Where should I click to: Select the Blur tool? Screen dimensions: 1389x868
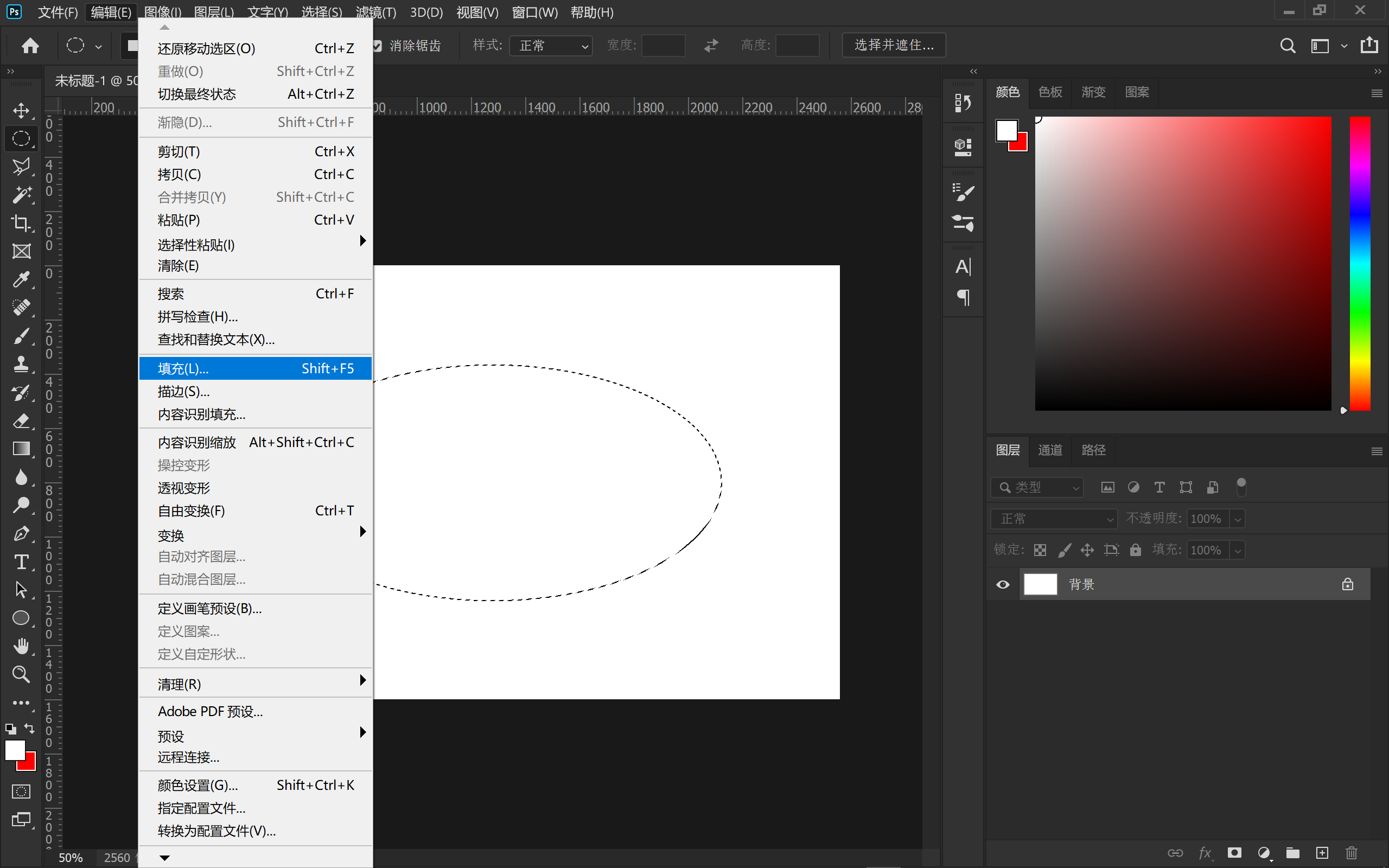click(21, 477)
